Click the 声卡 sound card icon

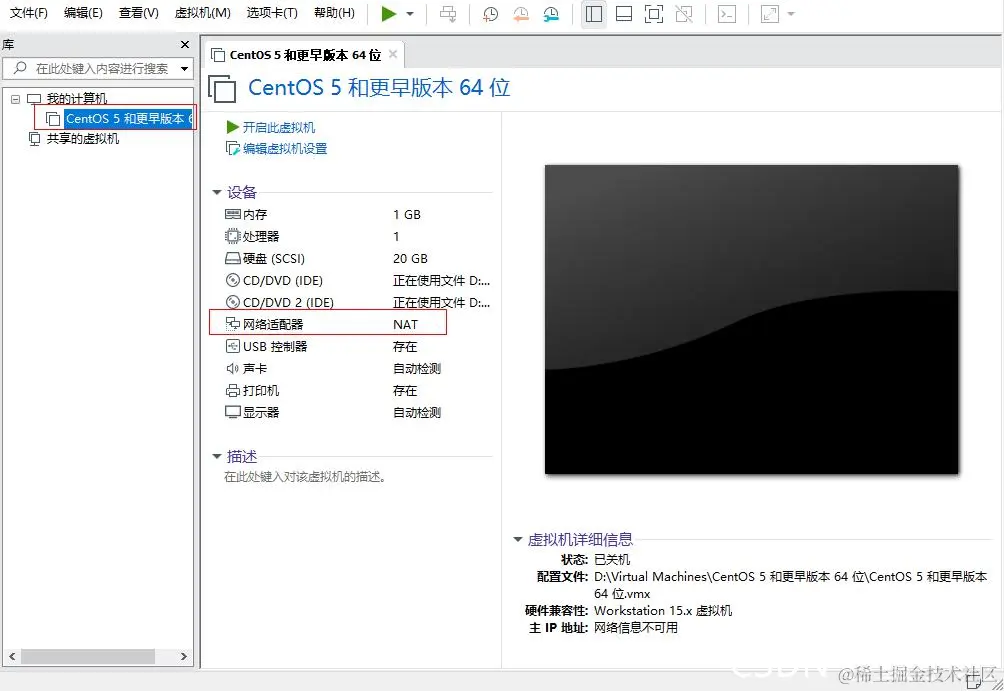tap(232, 368)
